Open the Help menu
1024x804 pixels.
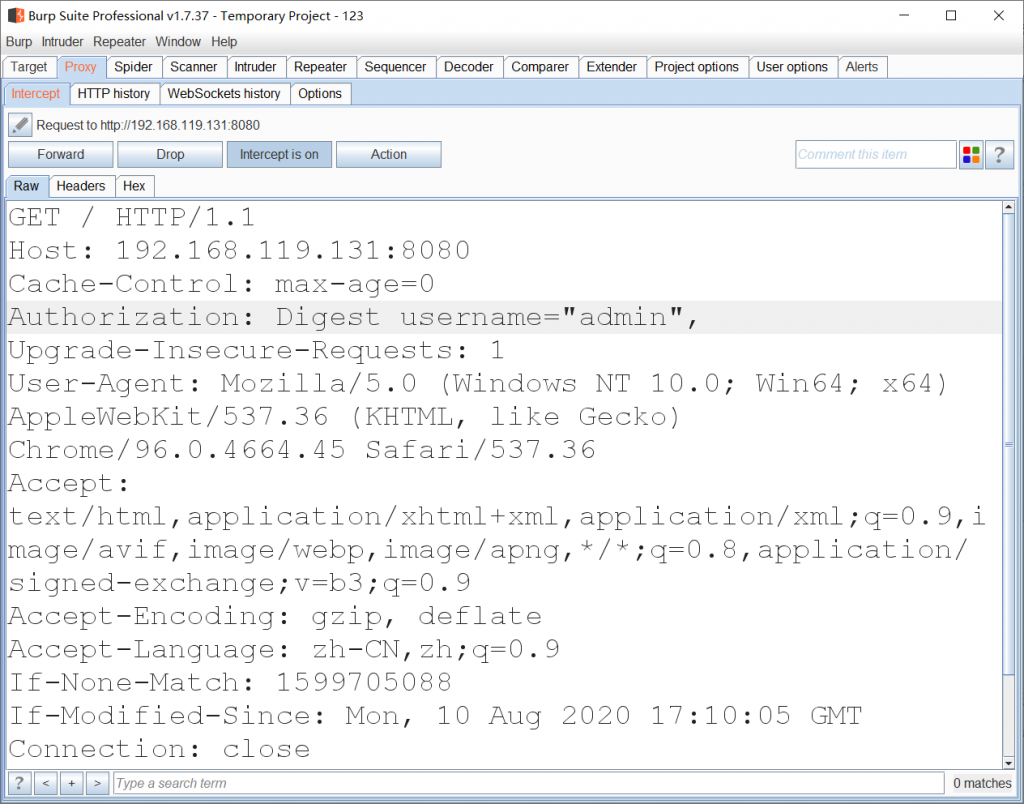coord(224,42)
